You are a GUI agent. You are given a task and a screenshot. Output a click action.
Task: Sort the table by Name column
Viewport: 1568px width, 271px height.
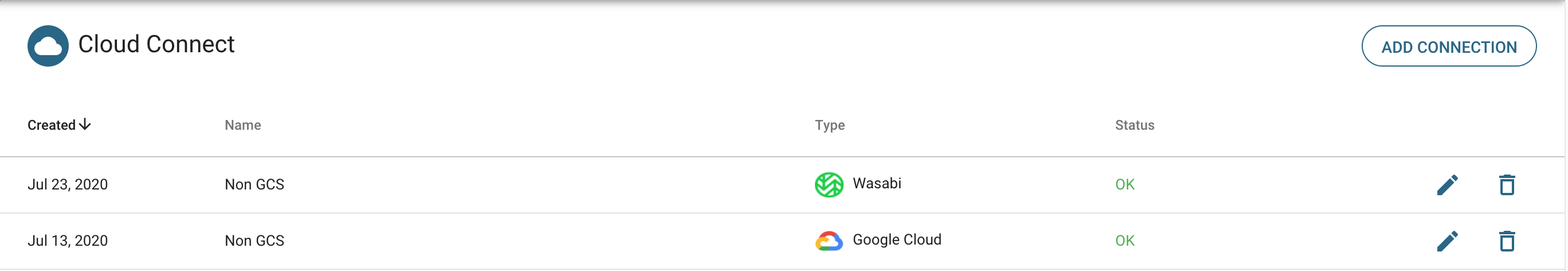(243, 125)
